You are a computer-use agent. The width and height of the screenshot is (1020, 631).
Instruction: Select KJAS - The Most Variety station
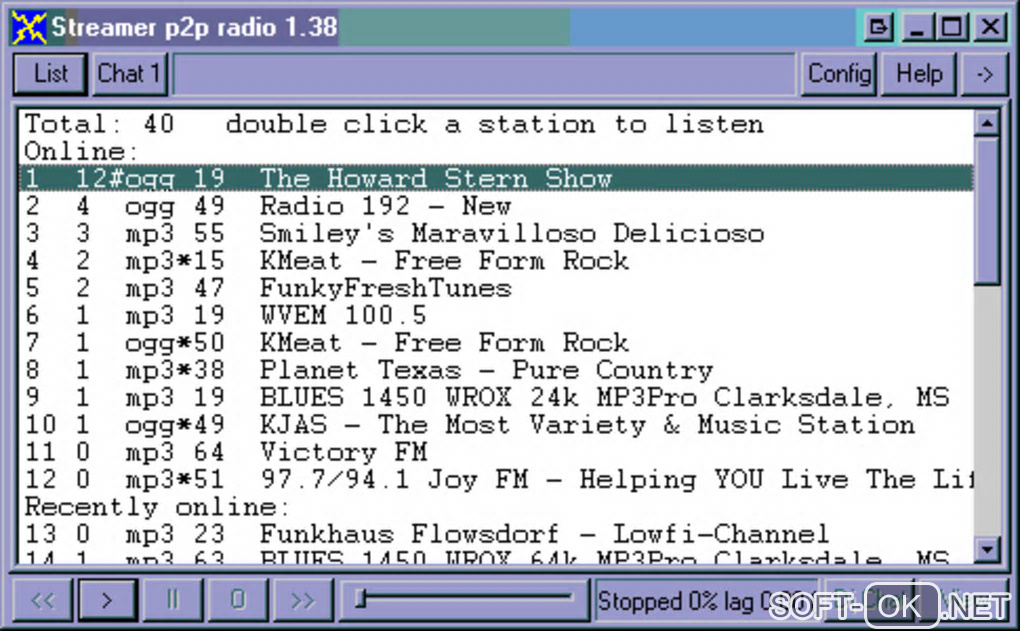tap(496, 425)
